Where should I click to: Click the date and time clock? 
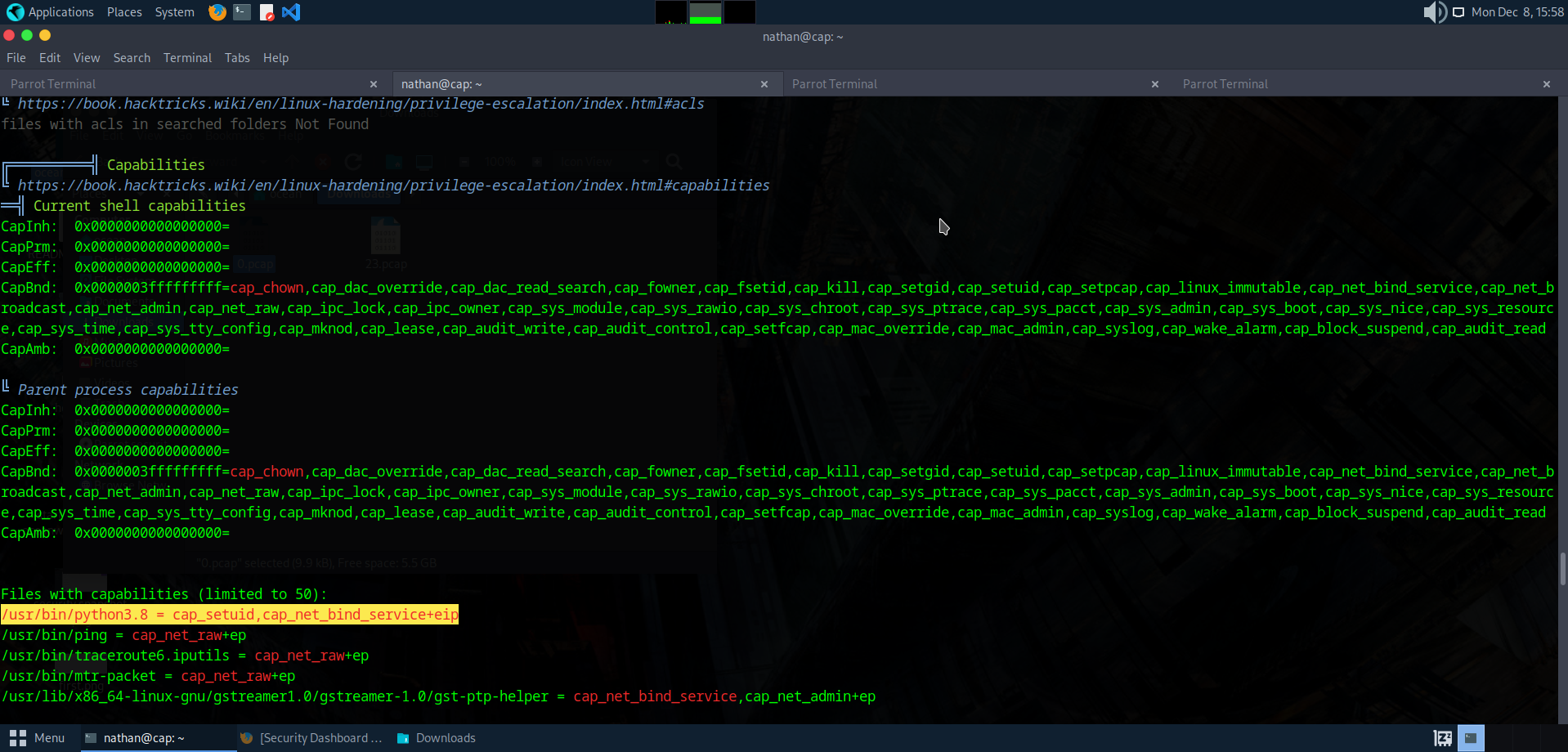(1516, 12)
